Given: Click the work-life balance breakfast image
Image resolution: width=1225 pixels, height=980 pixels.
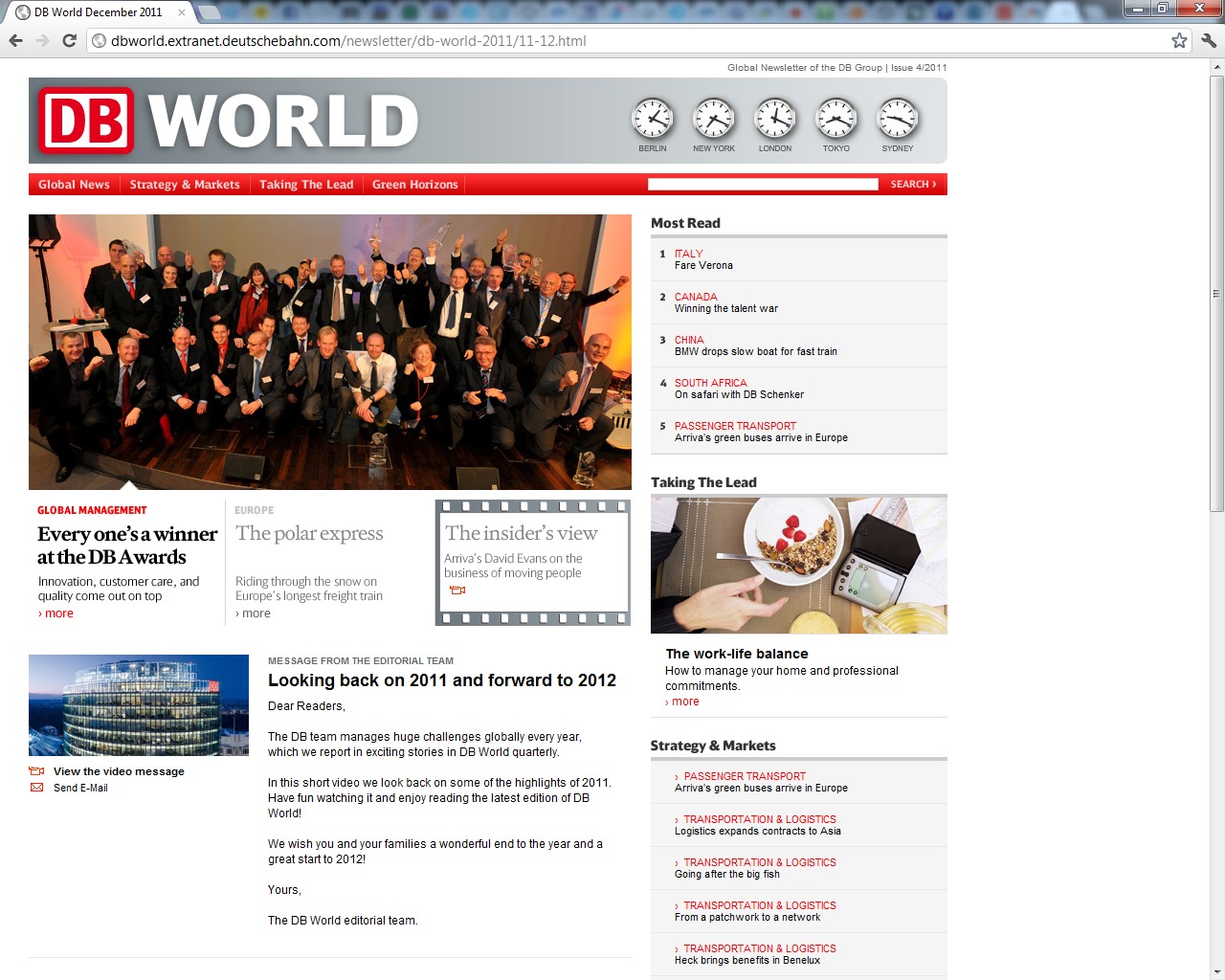Looking at the screenshot, I should tap(798, 565).
